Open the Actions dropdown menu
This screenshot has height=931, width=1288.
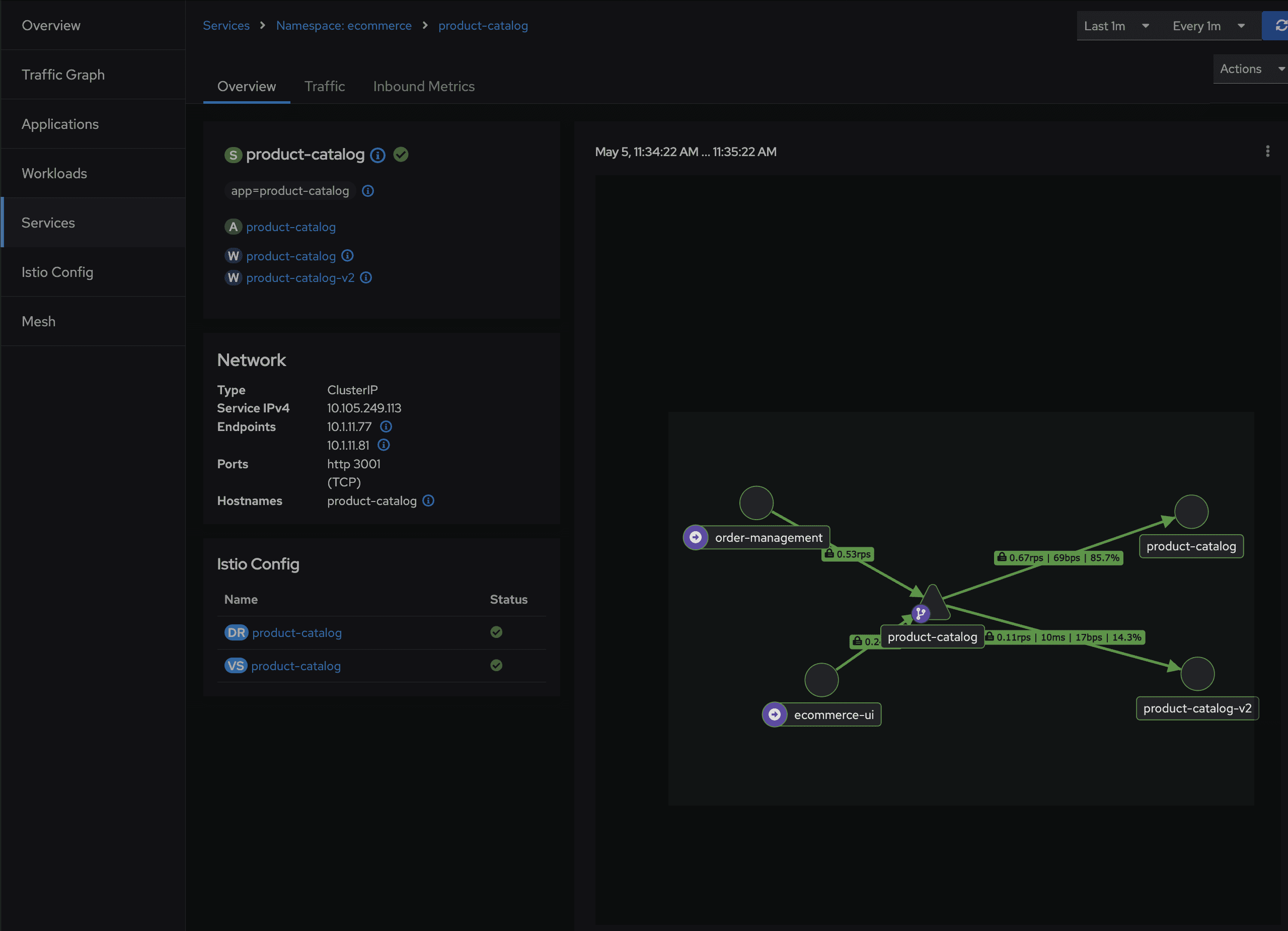[1251, 69]
